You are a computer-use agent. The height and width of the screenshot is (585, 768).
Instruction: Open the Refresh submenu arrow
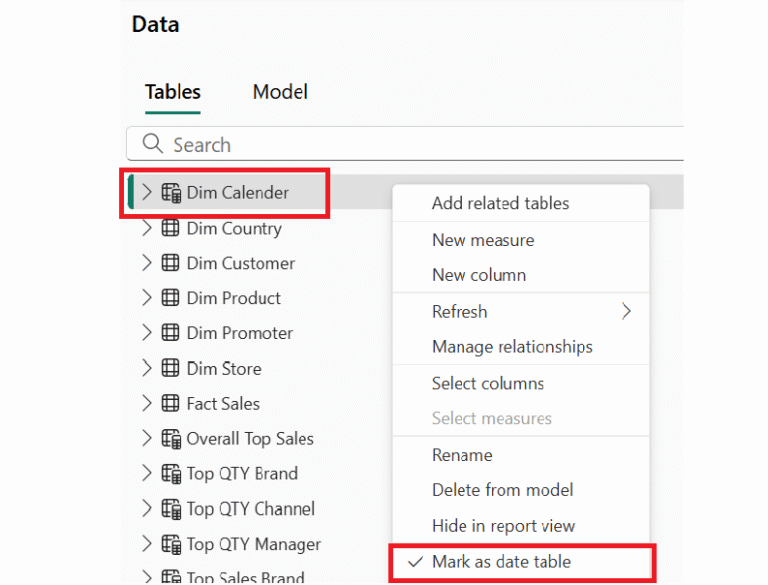[626, 311]
